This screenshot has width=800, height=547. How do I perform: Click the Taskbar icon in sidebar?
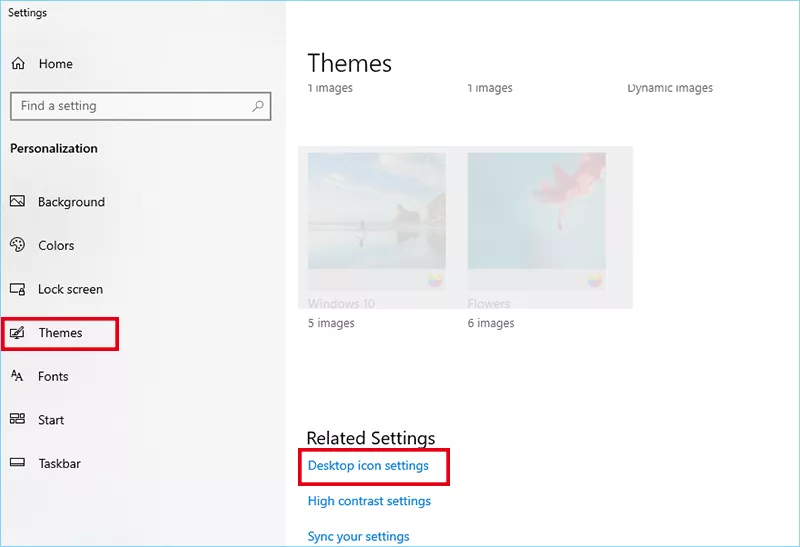click(x=17, y=463)
